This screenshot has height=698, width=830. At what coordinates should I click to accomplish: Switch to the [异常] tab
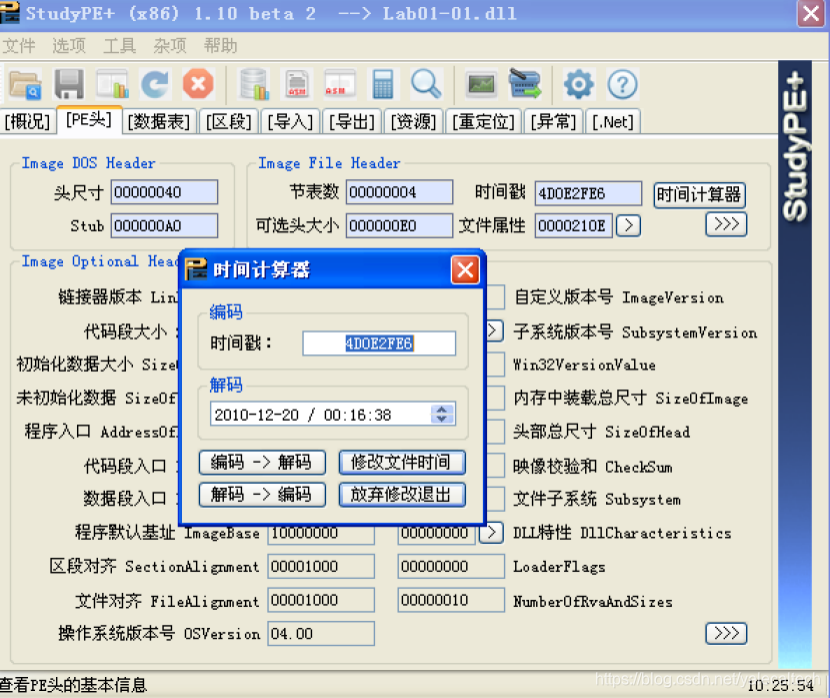pyautogui.click(x=553, y=122)
